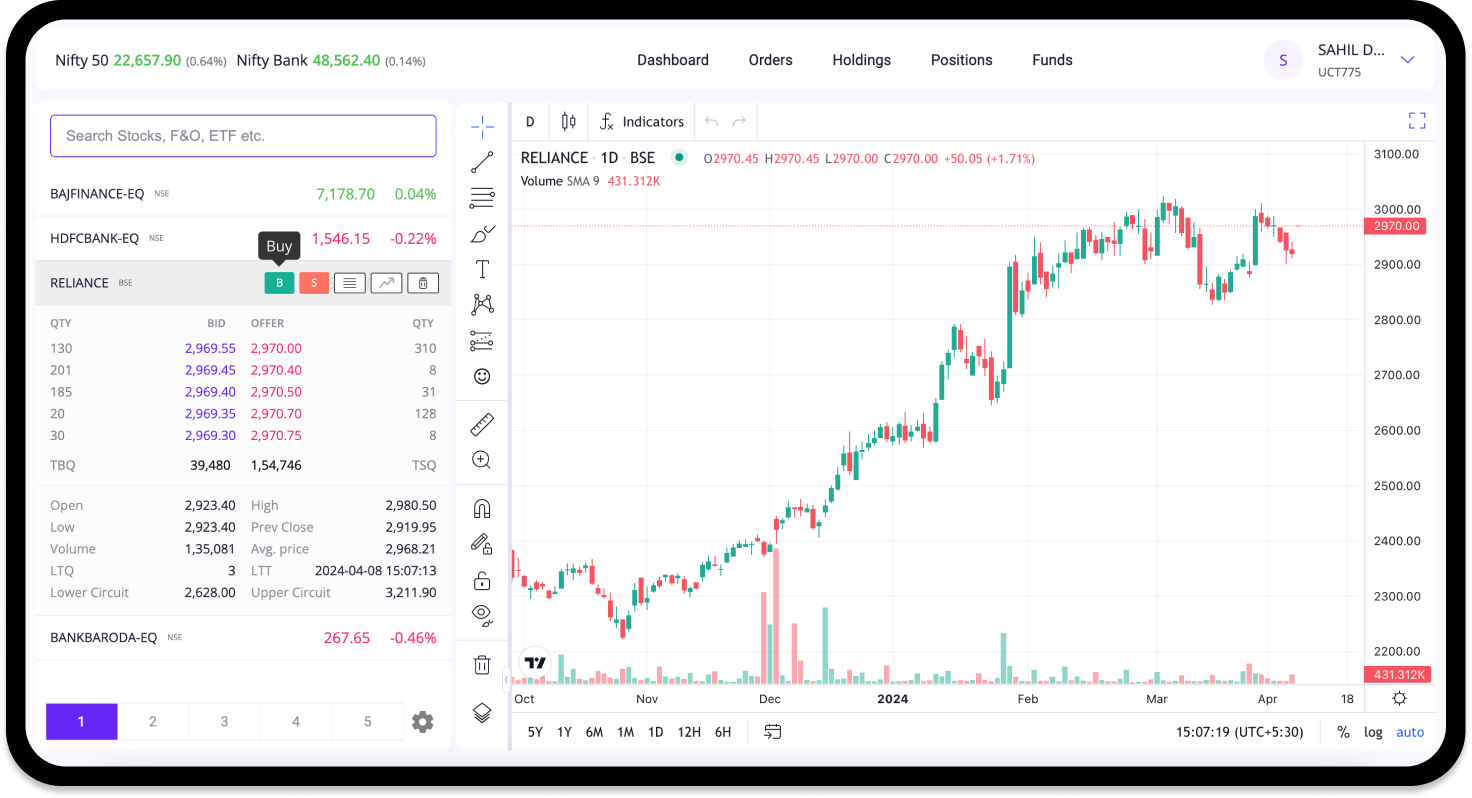
Task: Enable logarithmic scale via log toggle
Action: tap(1373, 731)
